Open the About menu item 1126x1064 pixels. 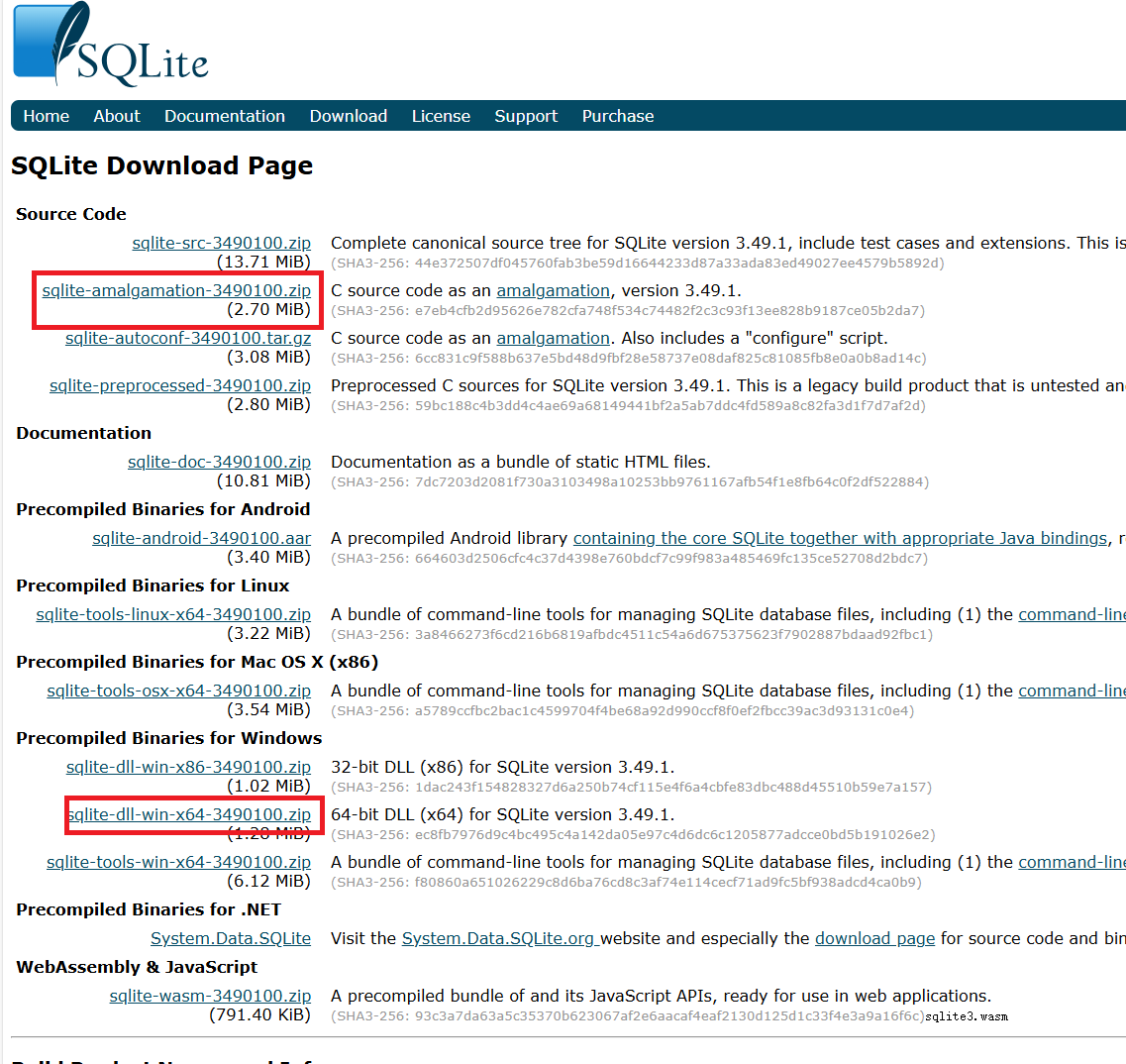(x=117, y=116)
